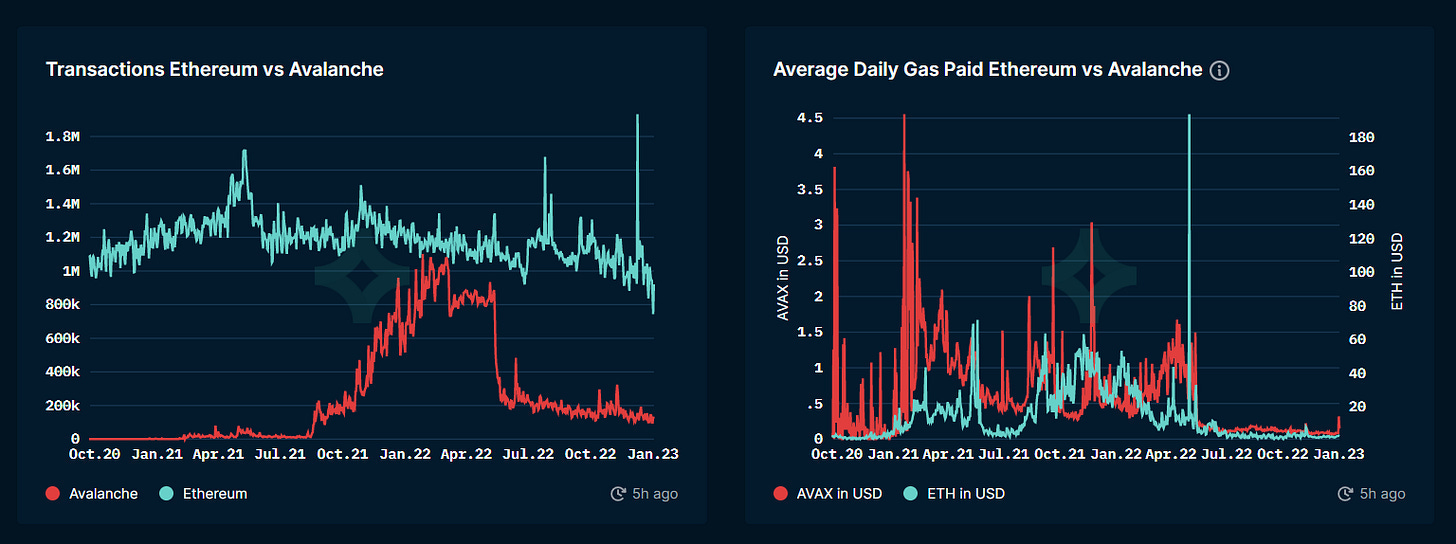Click the 140 value on ETH axis
Screen dimensions: 1456x544
coord(1363,205)
